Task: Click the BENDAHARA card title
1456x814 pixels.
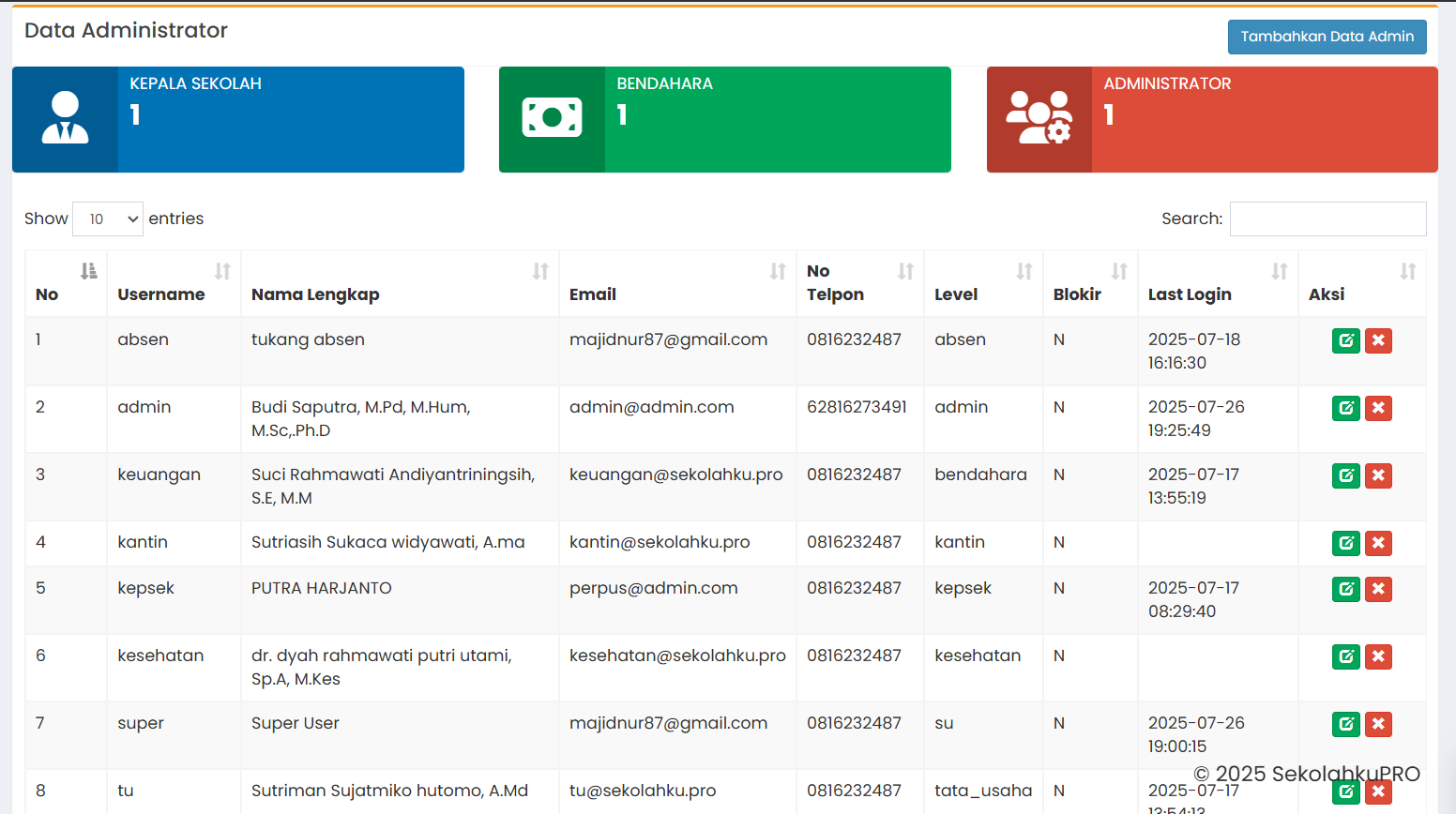Action: (665, 83)
